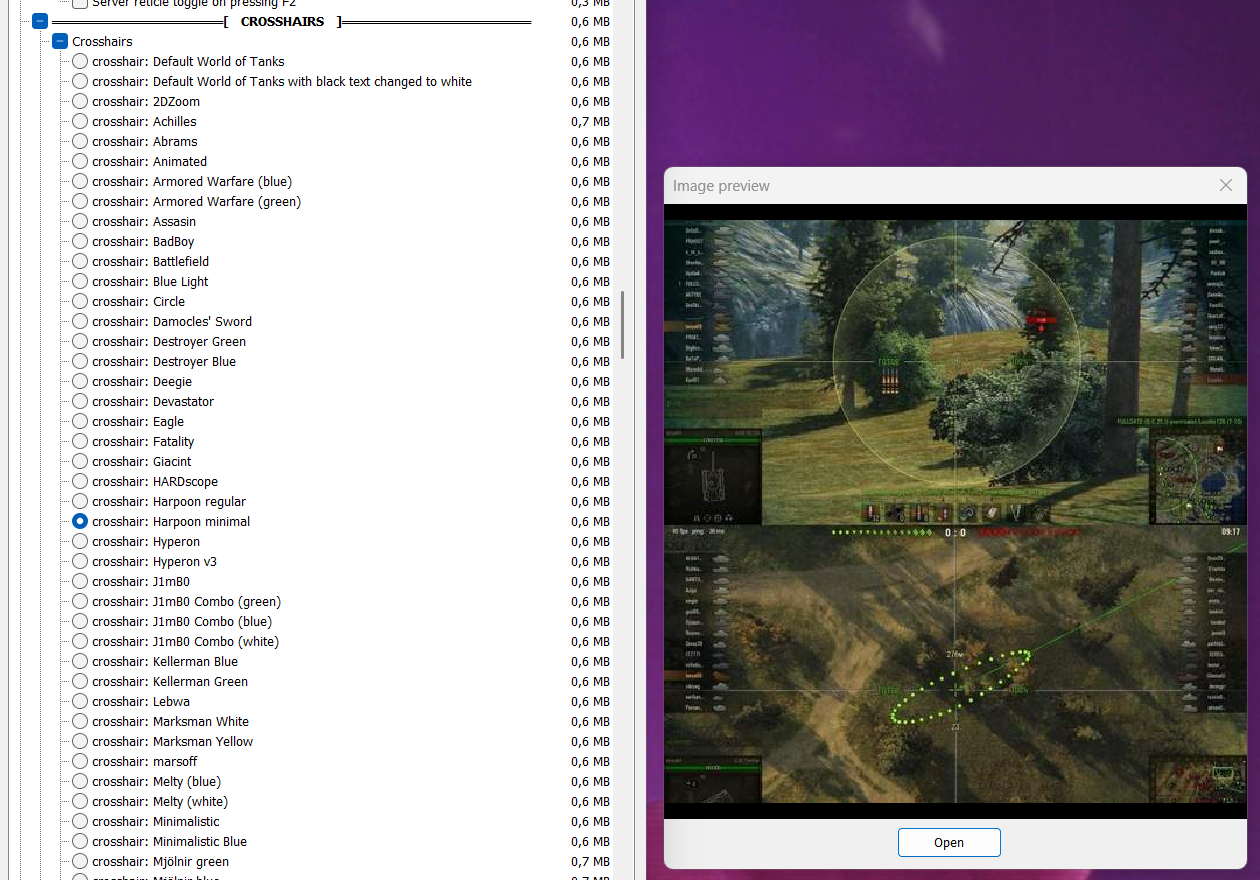Select crosshair: Destroyer Green
The image size is (1260, 880).
[x=80, y=341]
